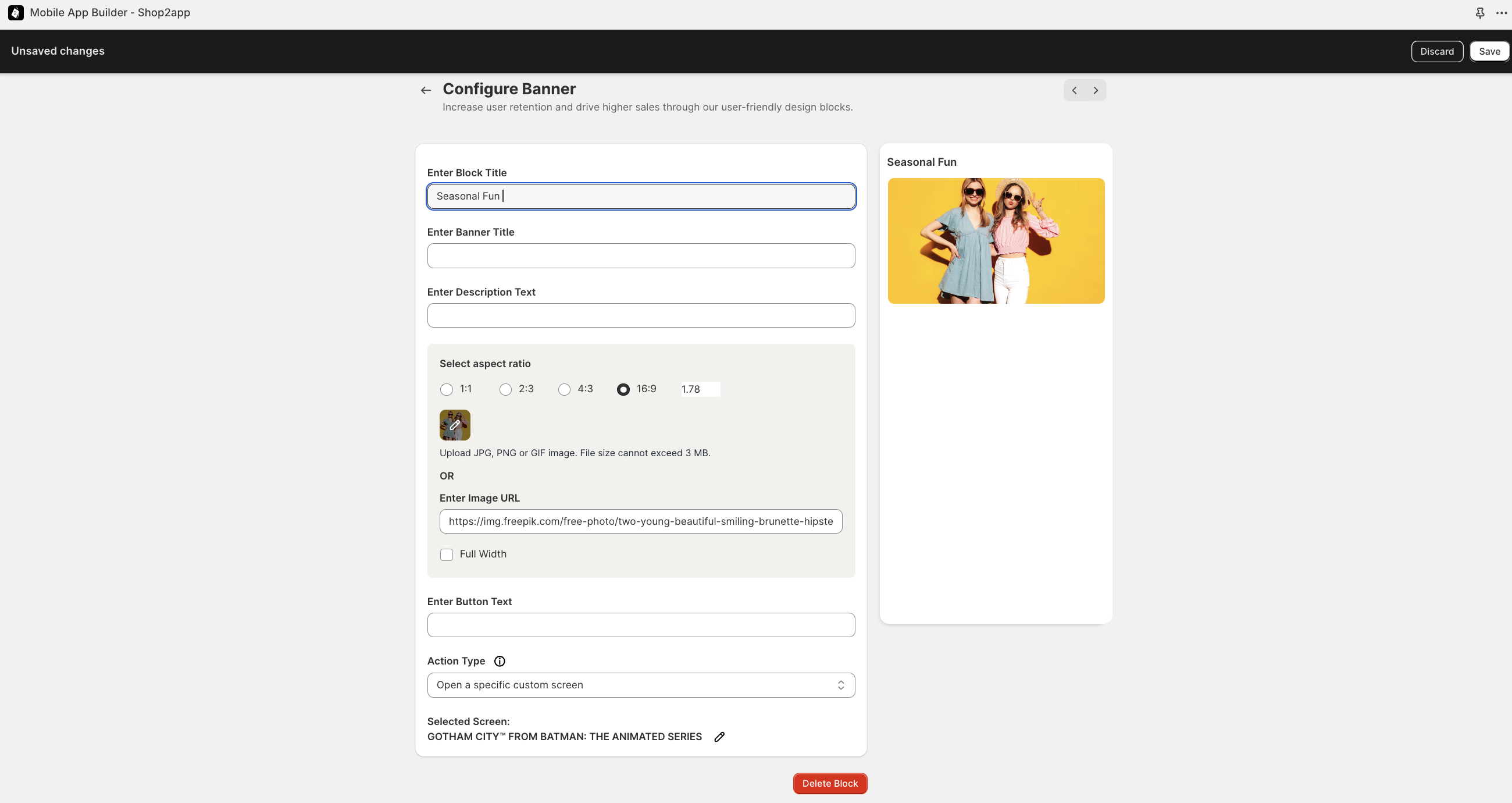Go to next block with right chevron
Image resolution: width=1512 pixels, height=803 pixels.
click(1095, 90)
